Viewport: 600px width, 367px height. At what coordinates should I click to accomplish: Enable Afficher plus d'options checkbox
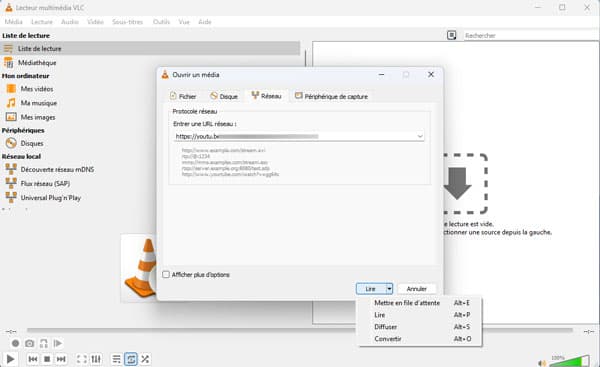pos(166,274)
